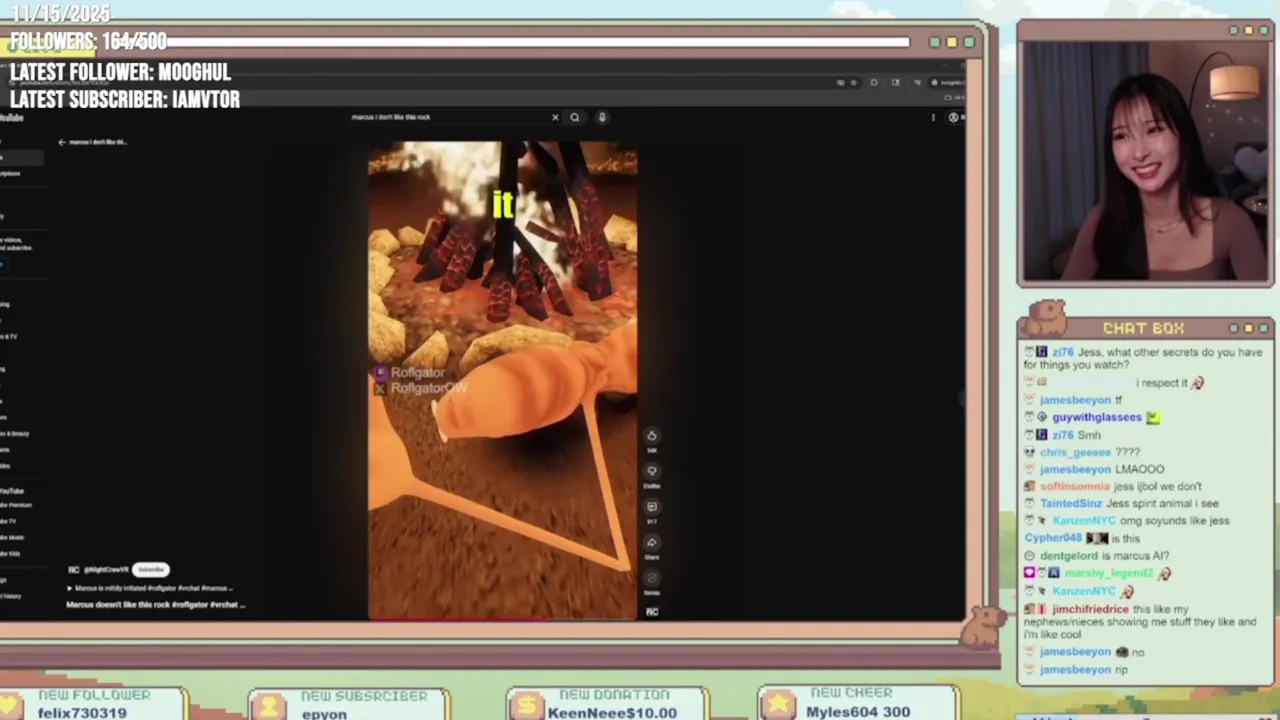Open the YouTube logo in the sidebar header
The width and height of the screenshot is (1280, 720).
click(11, 117)
